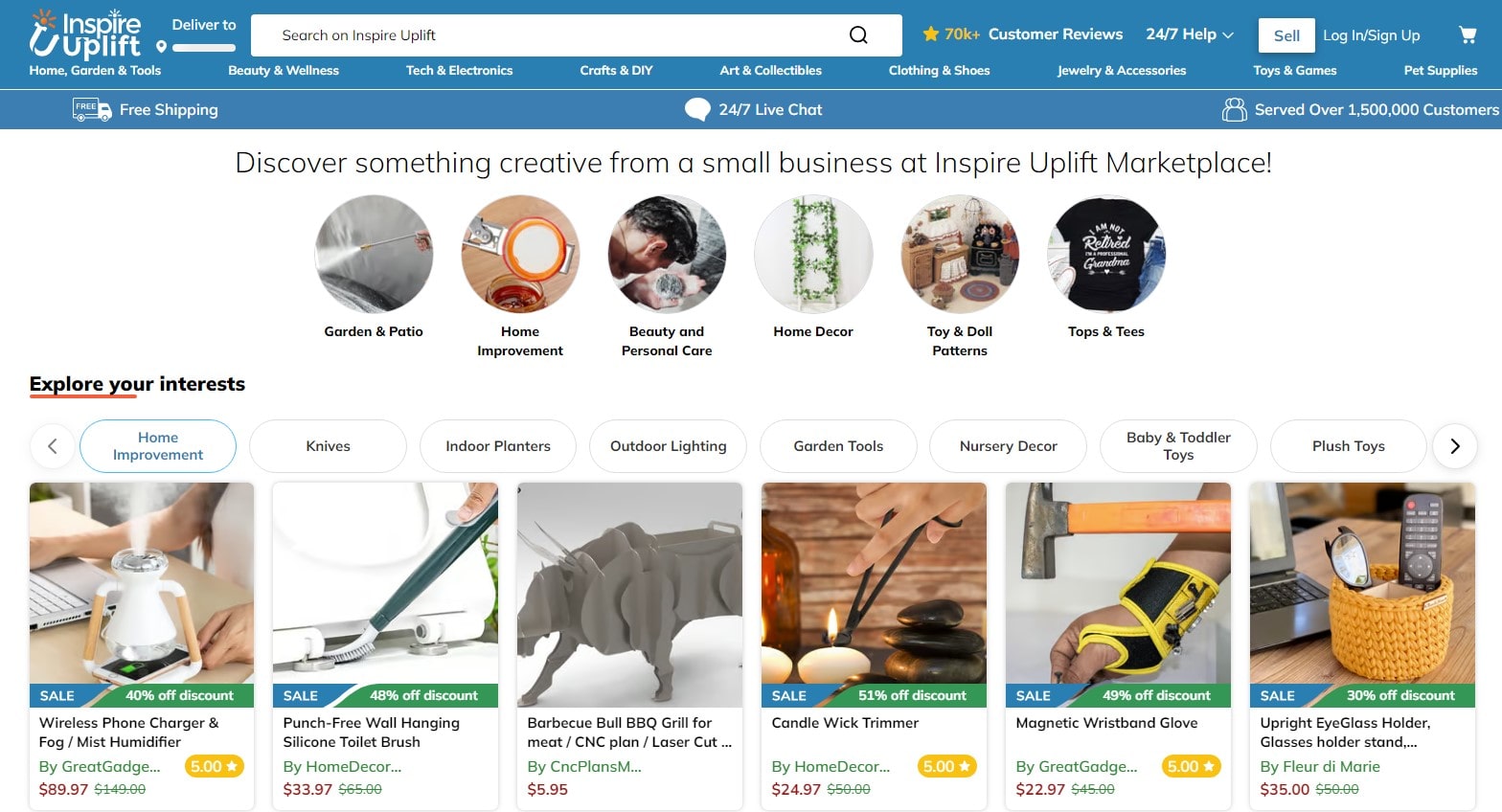Open the 24/7 Live Chat bubble icon

click(x=697, y=110)
